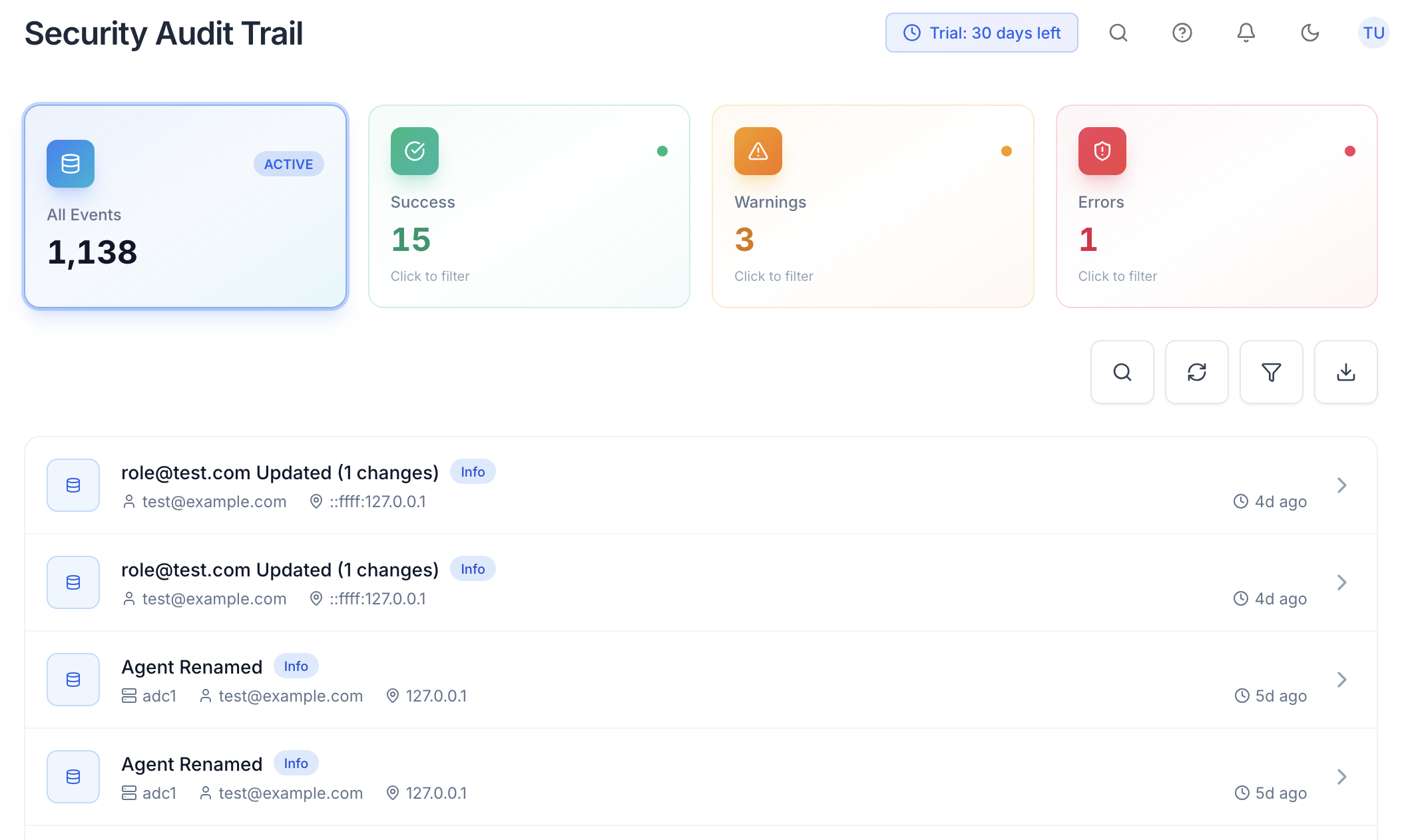Click the green checkmark icon on Success card
The height and width of the screenshot is (840, 1406).
point(414,151)
